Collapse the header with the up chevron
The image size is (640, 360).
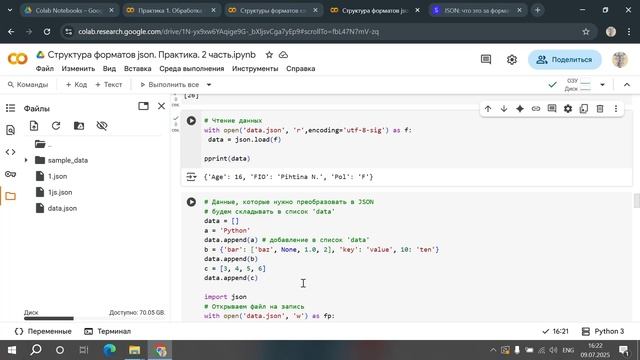(x=627, y=84)
